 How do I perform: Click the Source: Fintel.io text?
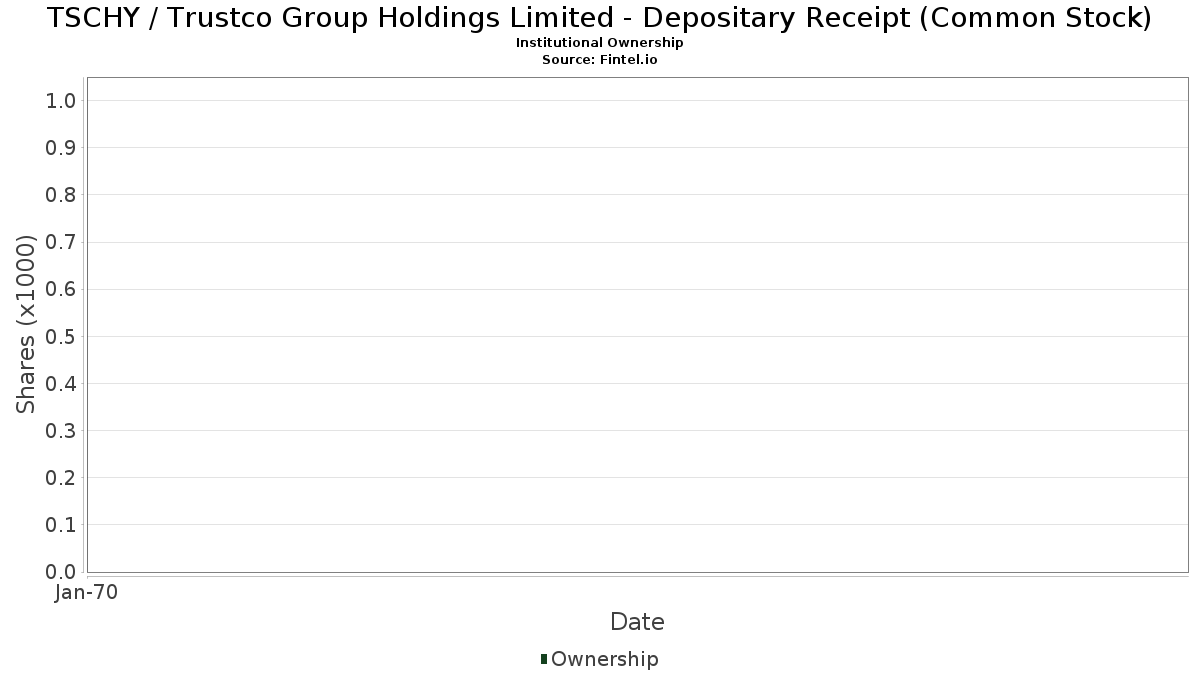[x=600, y=60]
